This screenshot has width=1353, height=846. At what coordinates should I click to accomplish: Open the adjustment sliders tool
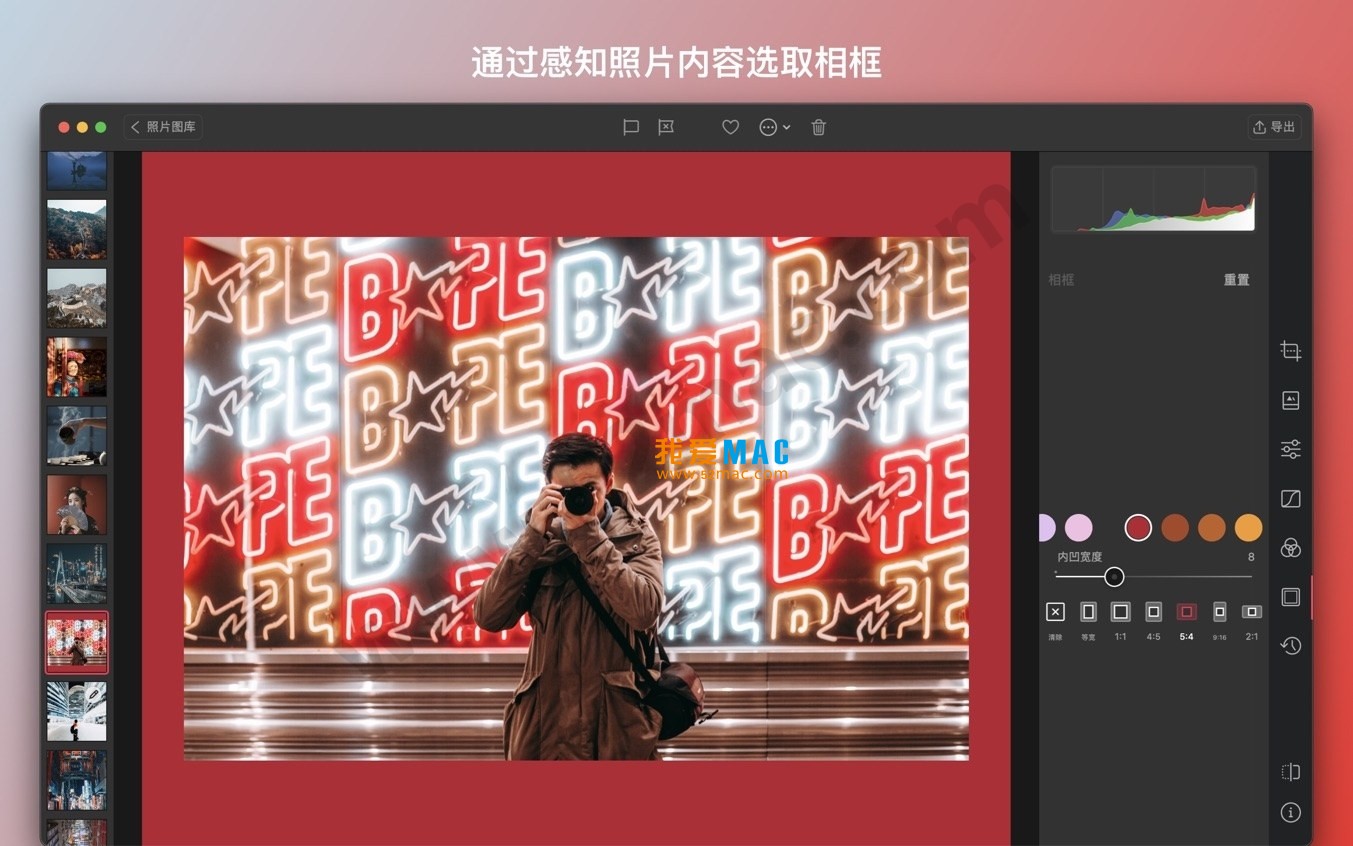(1291, 449)
